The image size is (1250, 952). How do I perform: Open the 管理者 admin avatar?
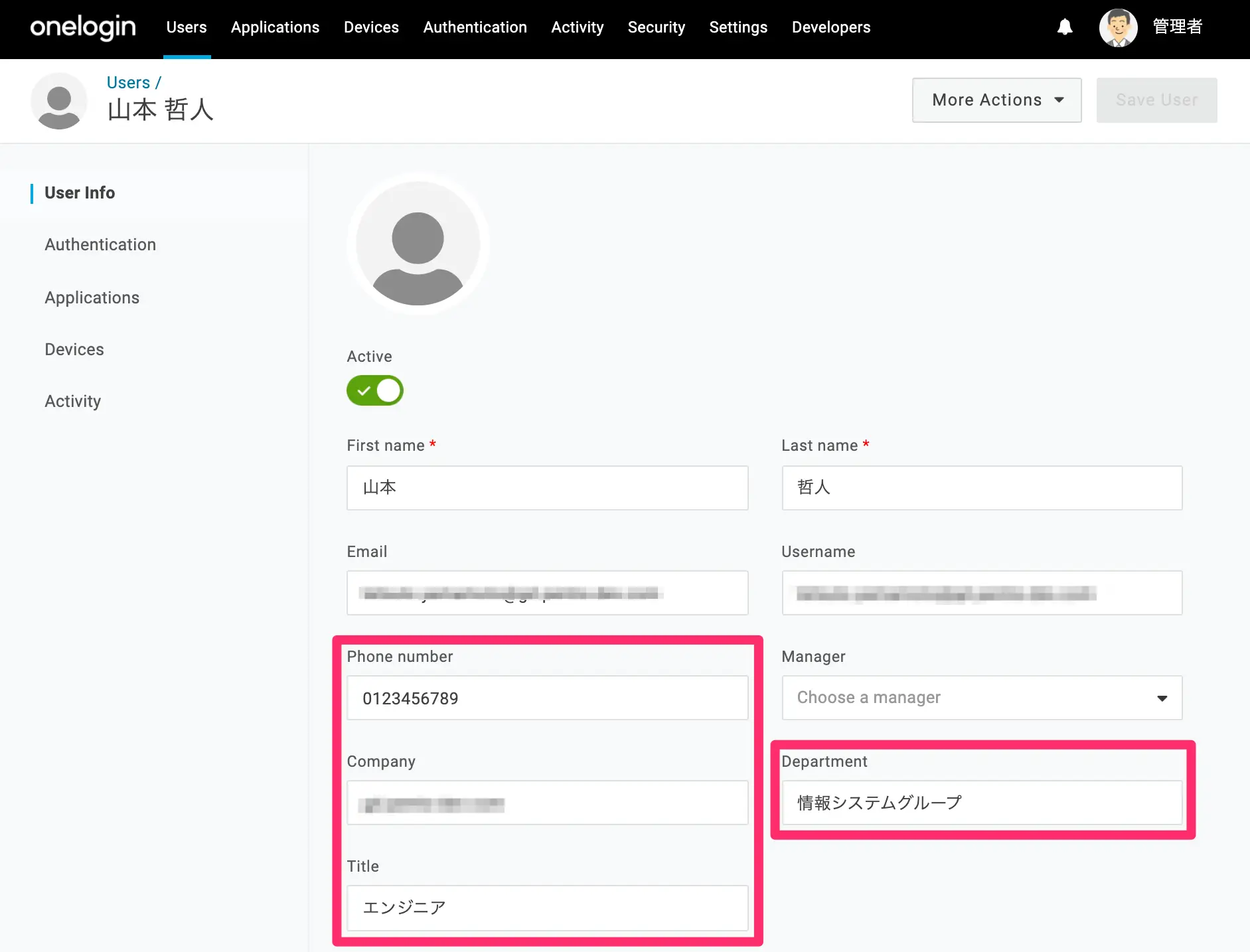[1118, 27]
